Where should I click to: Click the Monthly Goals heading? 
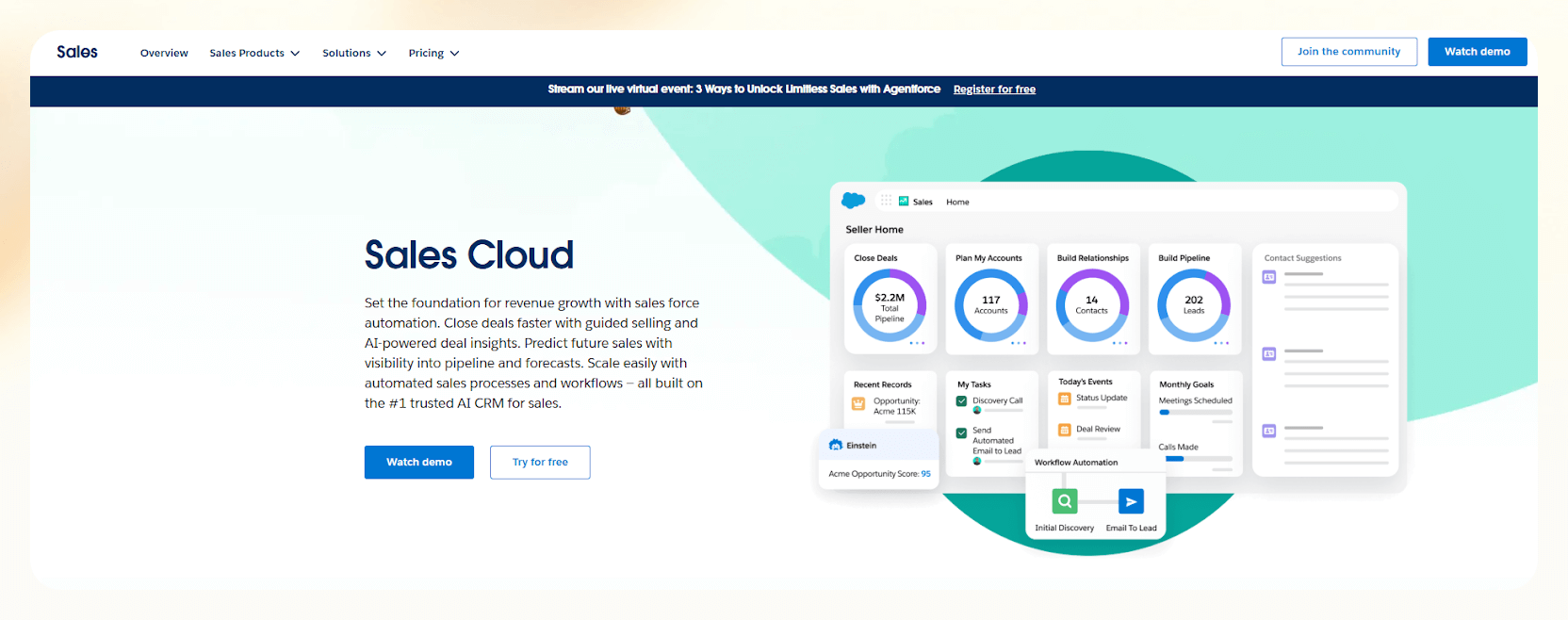click(x=1186, y=384)
